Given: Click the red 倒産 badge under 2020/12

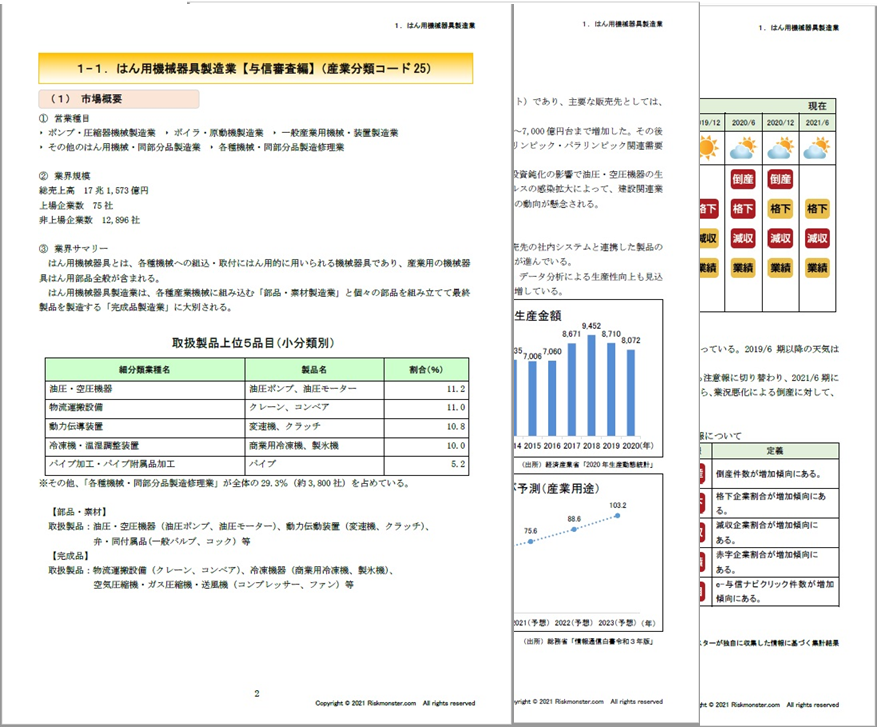Looking at the screenshot, I should click(779, 180).
